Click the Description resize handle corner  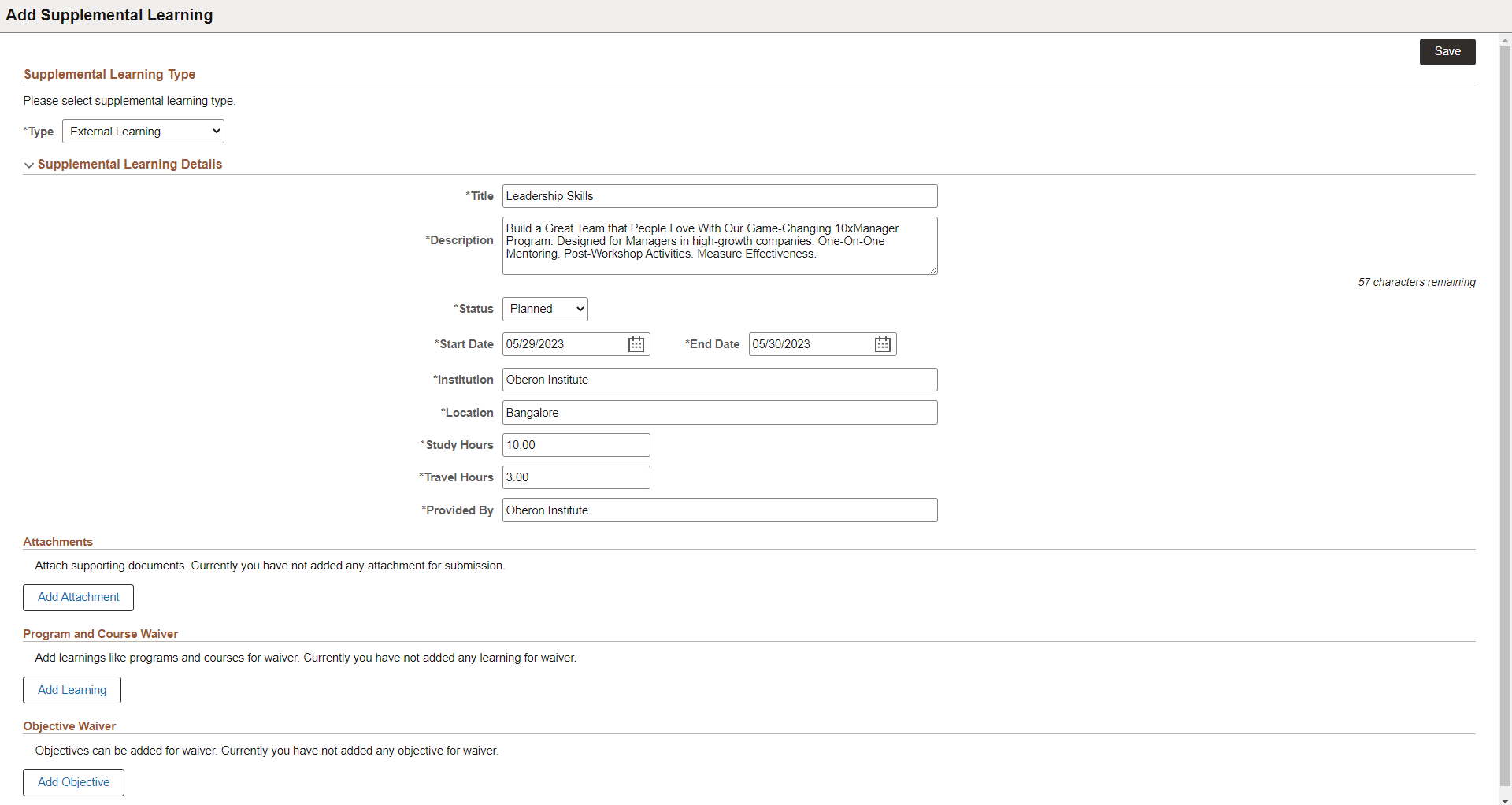[x=932, y=269]
